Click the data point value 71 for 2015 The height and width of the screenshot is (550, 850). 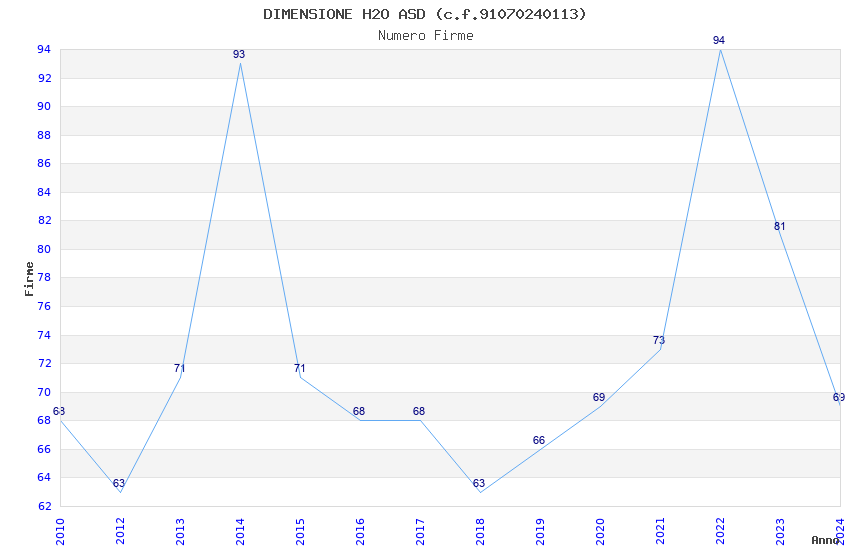299,368
